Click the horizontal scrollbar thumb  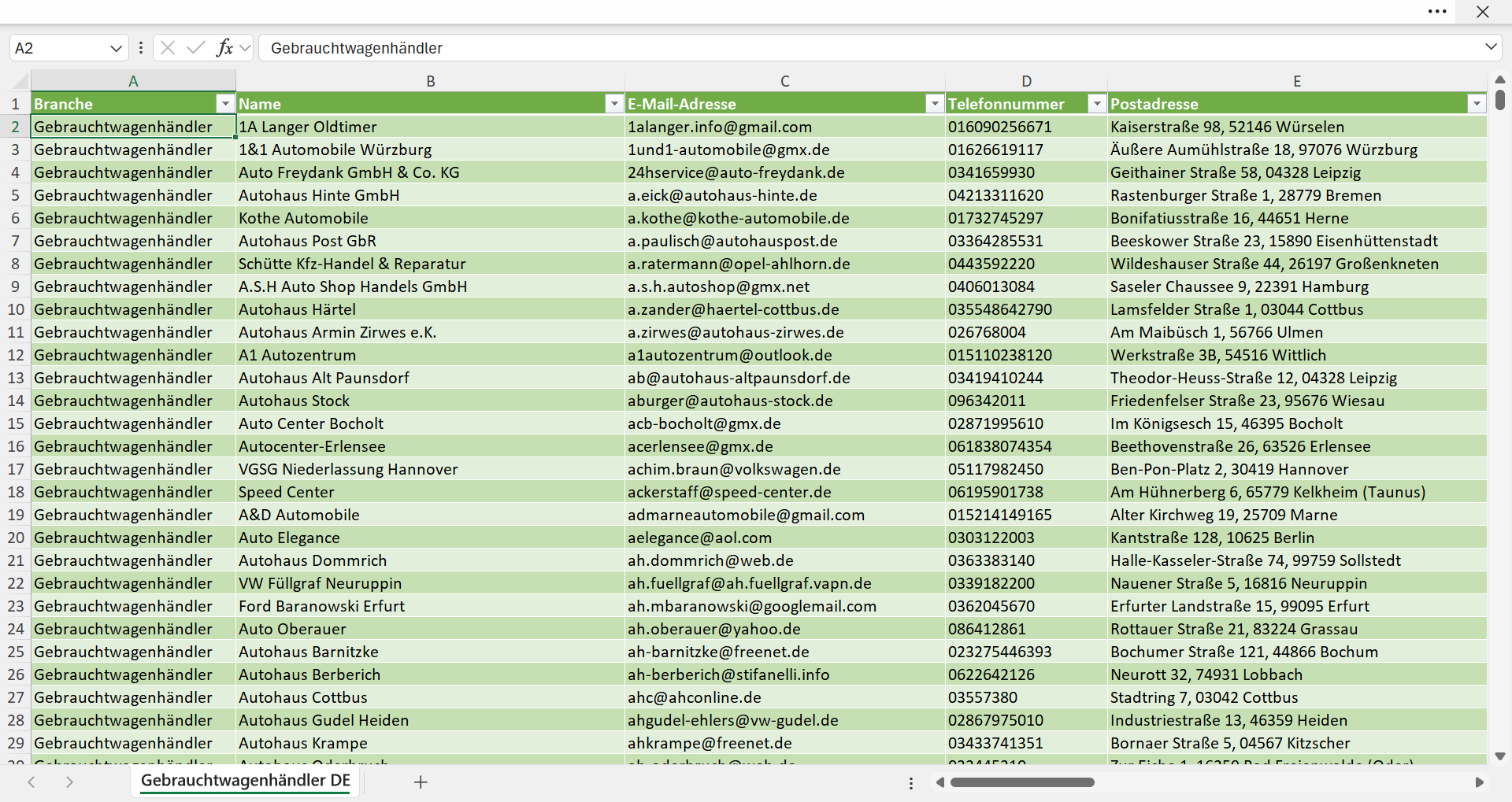tap(1022, 782)
